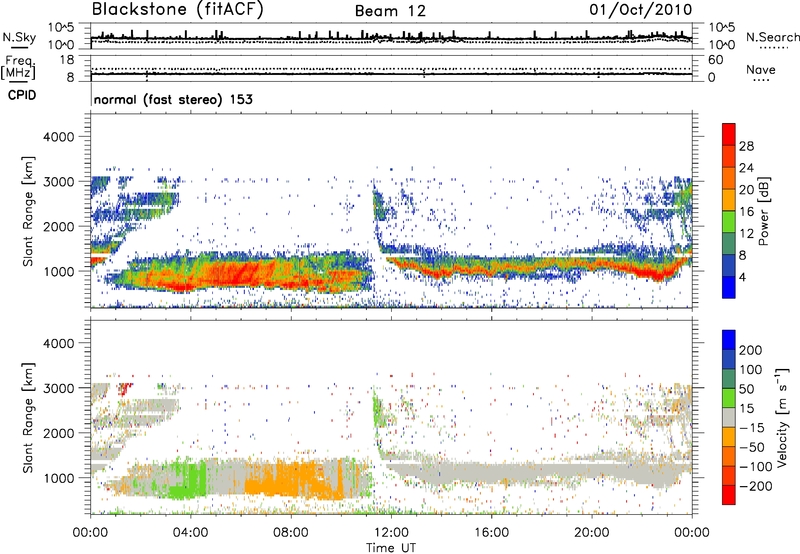Viewport: 800px width, 554px height.
Task: Click the red top segment of Power colorbar
Action: pos(729,134)
